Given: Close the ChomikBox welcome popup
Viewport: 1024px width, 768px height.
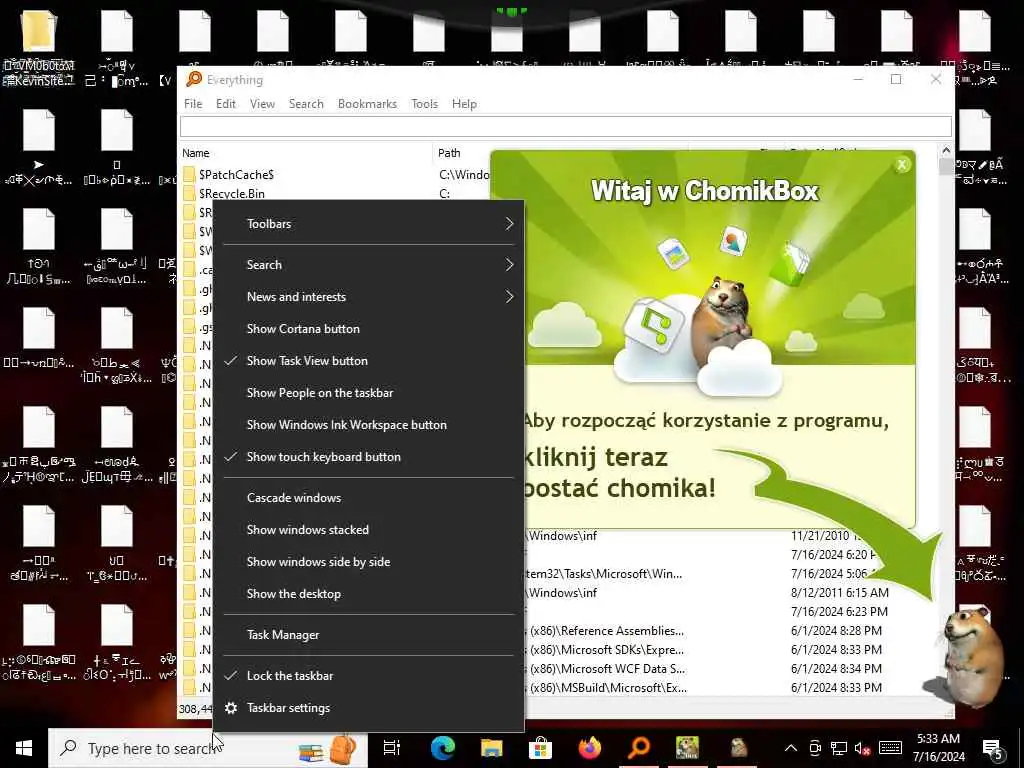Looking at the screenshot, I should [x=902, y=165].
